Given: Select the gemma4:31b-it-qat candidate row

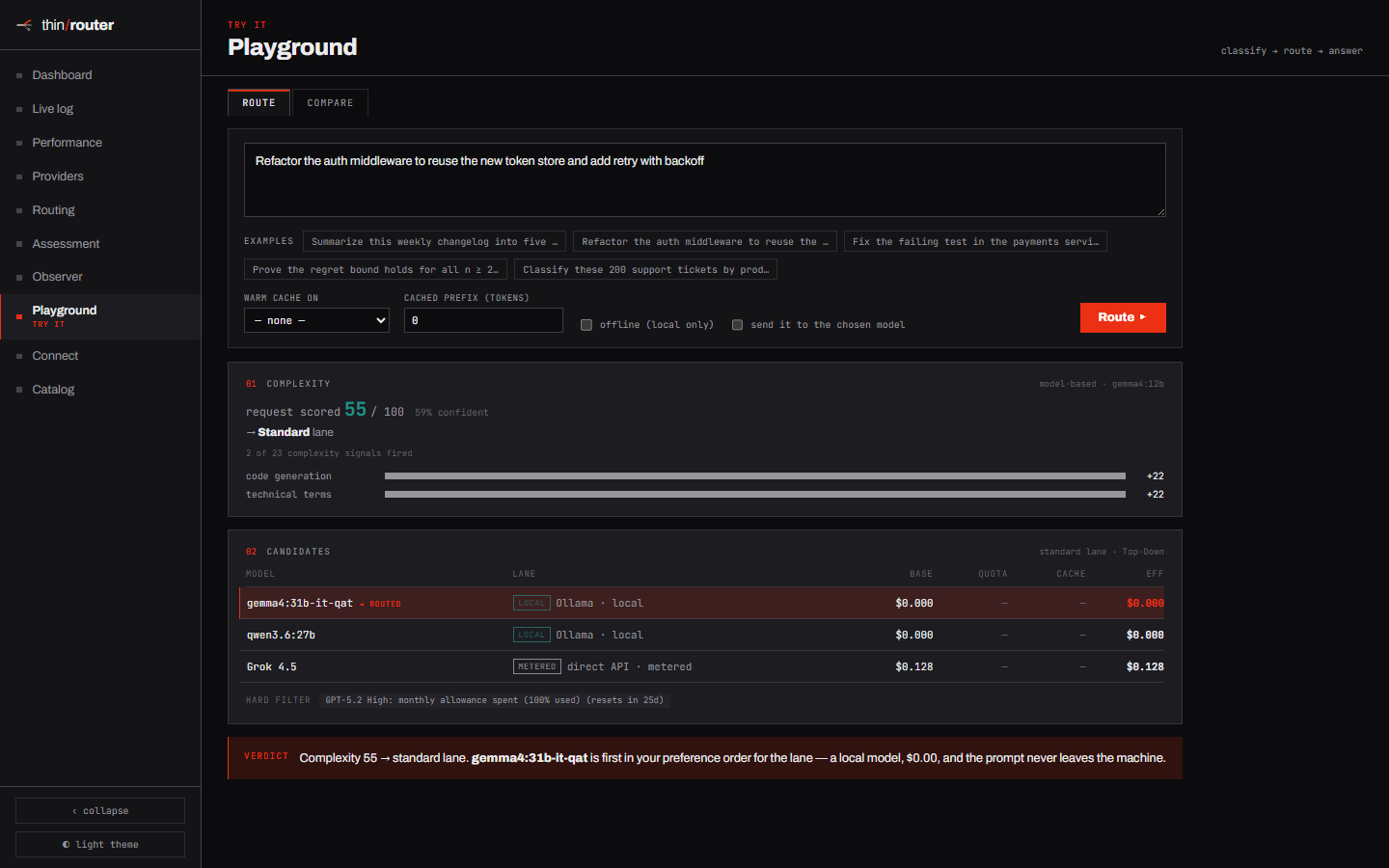Looking at the screenshot, I should click(x=701, y=603).
